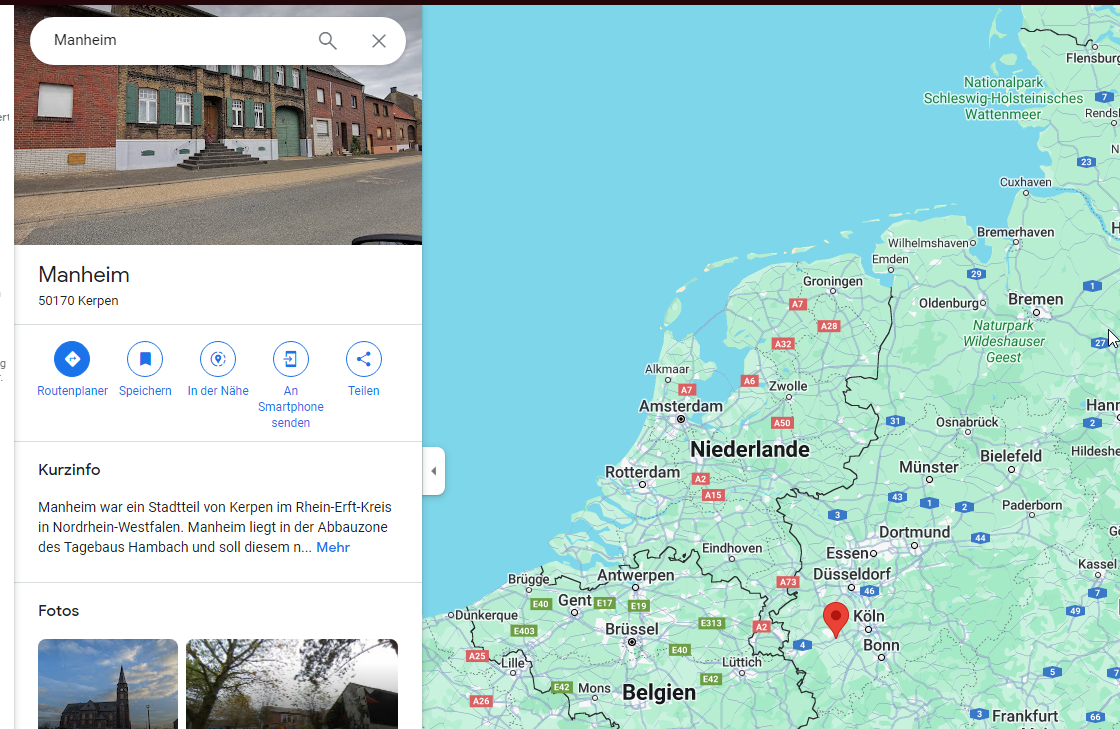Viewport: 1120px width, 729px height.
Task: Click the Brüssel city label on map
Action: coord(632,629)
